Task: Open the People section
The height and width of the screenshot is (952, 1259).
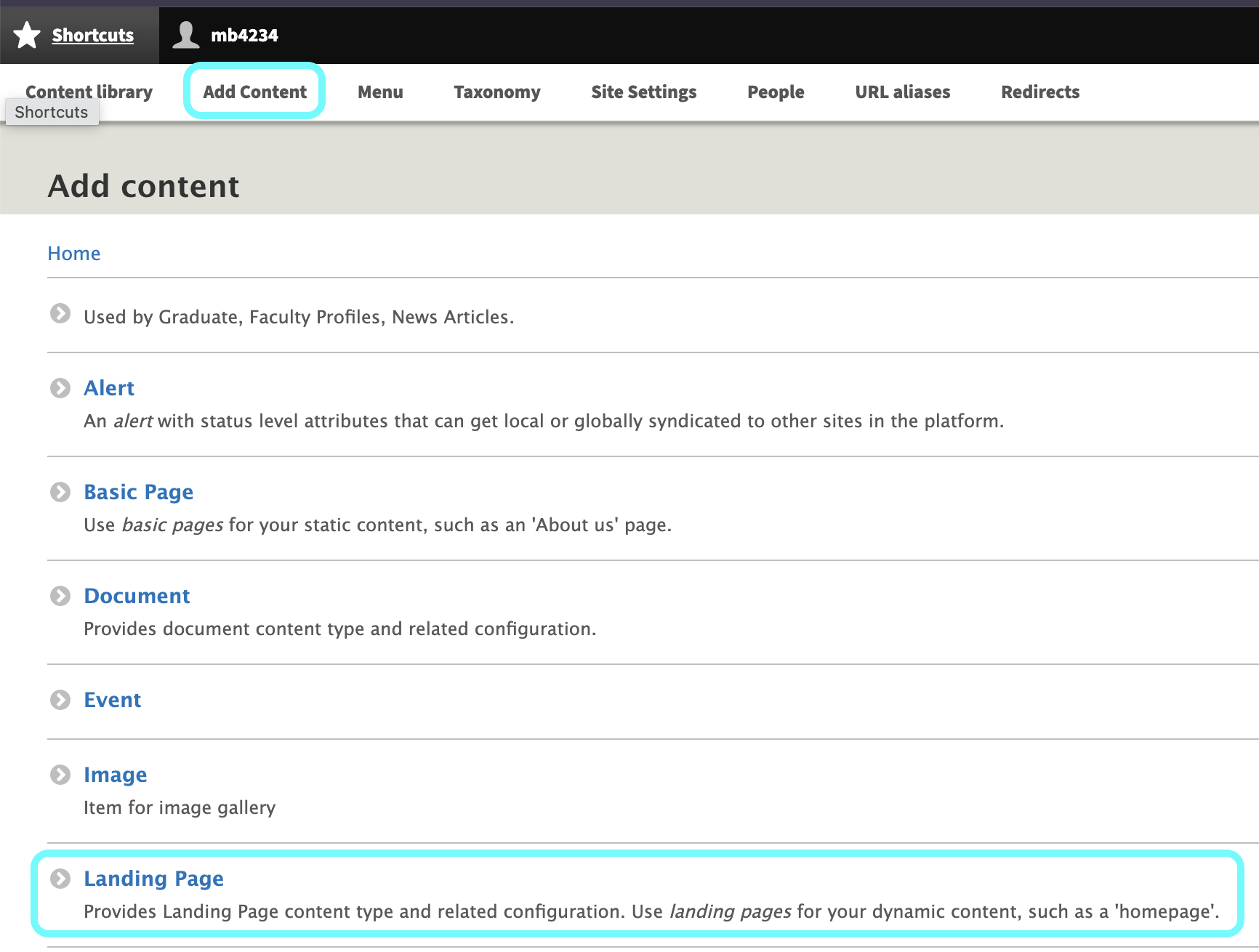Action: tap(775, 92)
